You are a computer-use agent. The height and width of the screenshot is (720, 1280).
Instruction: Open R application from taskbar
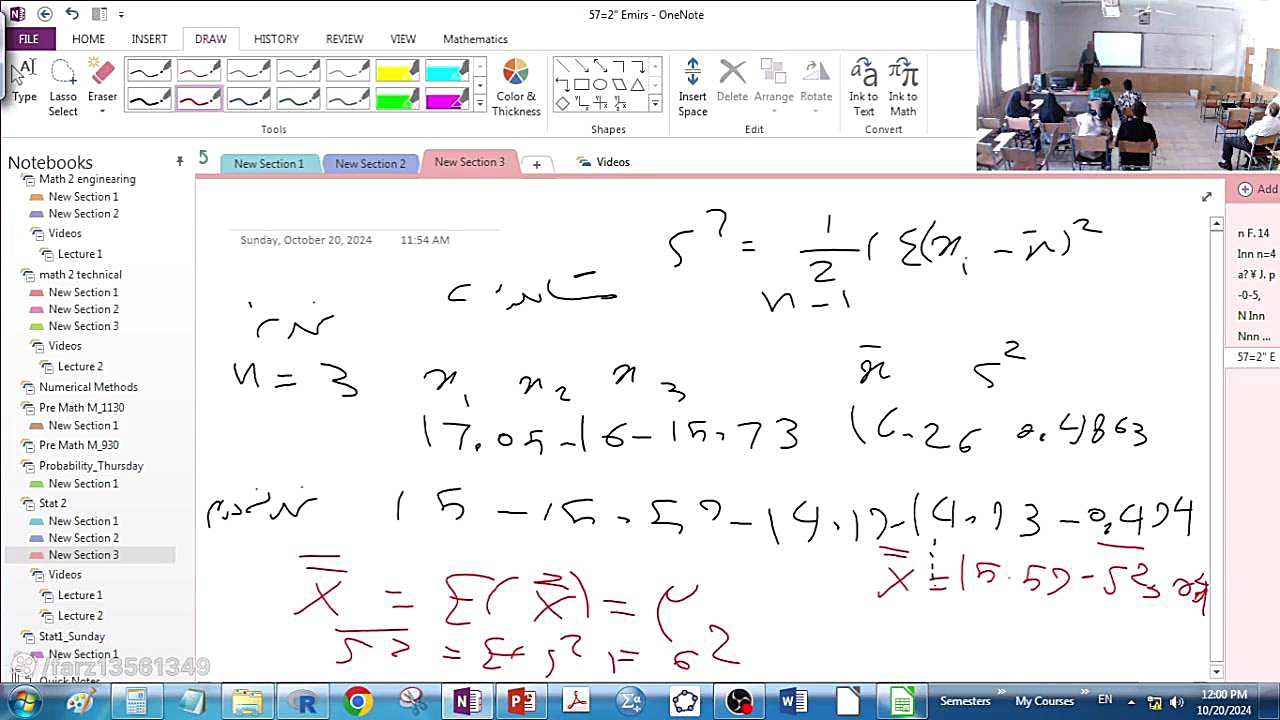coord(303,702)
